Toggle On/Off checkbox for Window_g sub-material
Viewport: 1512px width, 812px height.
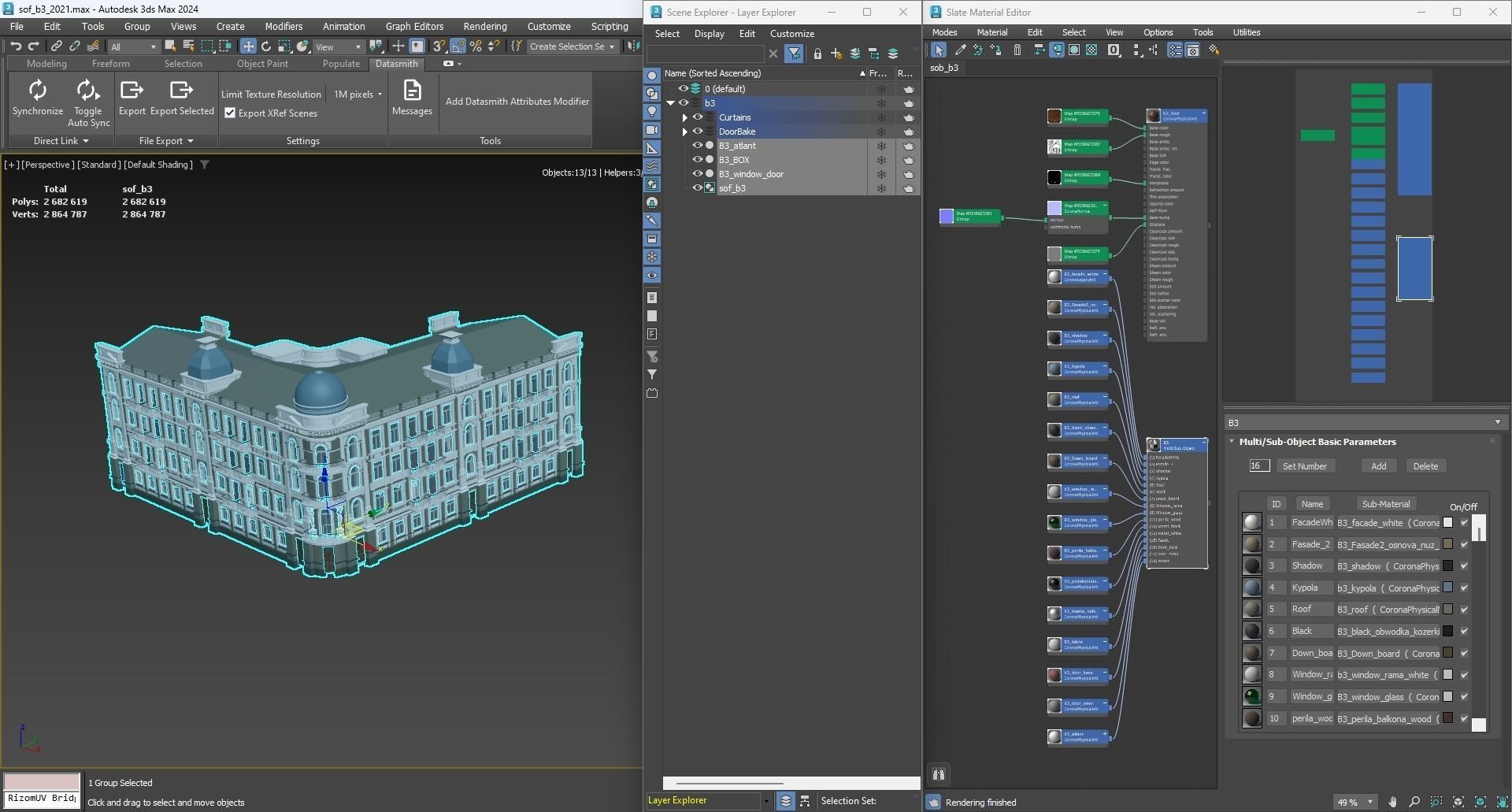[1464, 696]
